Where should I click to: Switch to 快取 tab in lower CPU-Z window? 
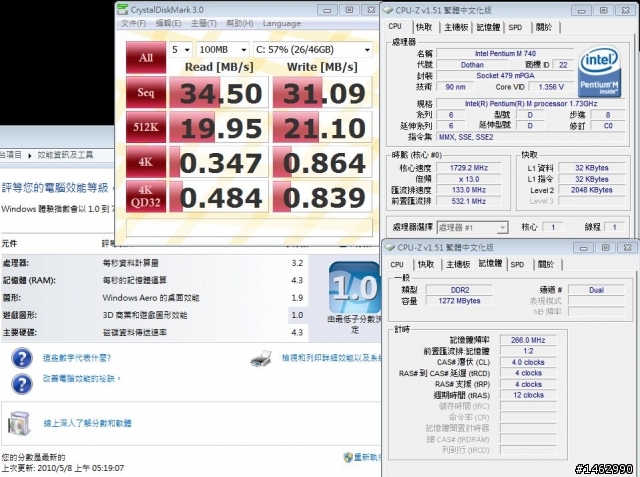(426, 265)
